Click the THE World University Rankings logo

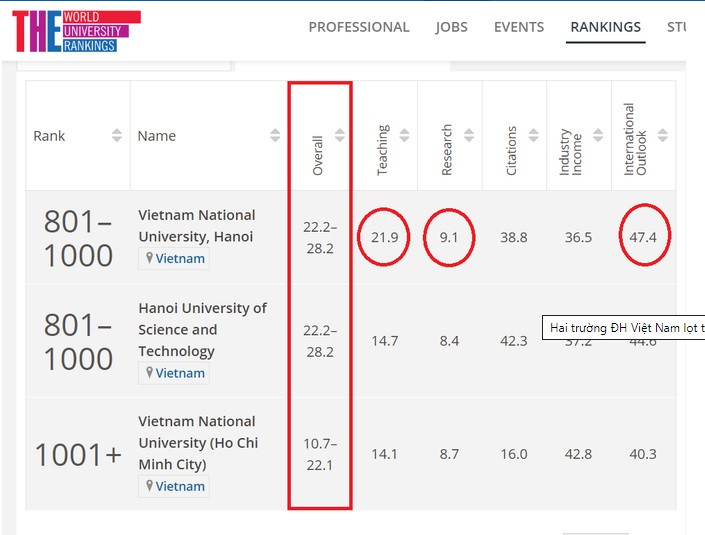click(76, 31)
